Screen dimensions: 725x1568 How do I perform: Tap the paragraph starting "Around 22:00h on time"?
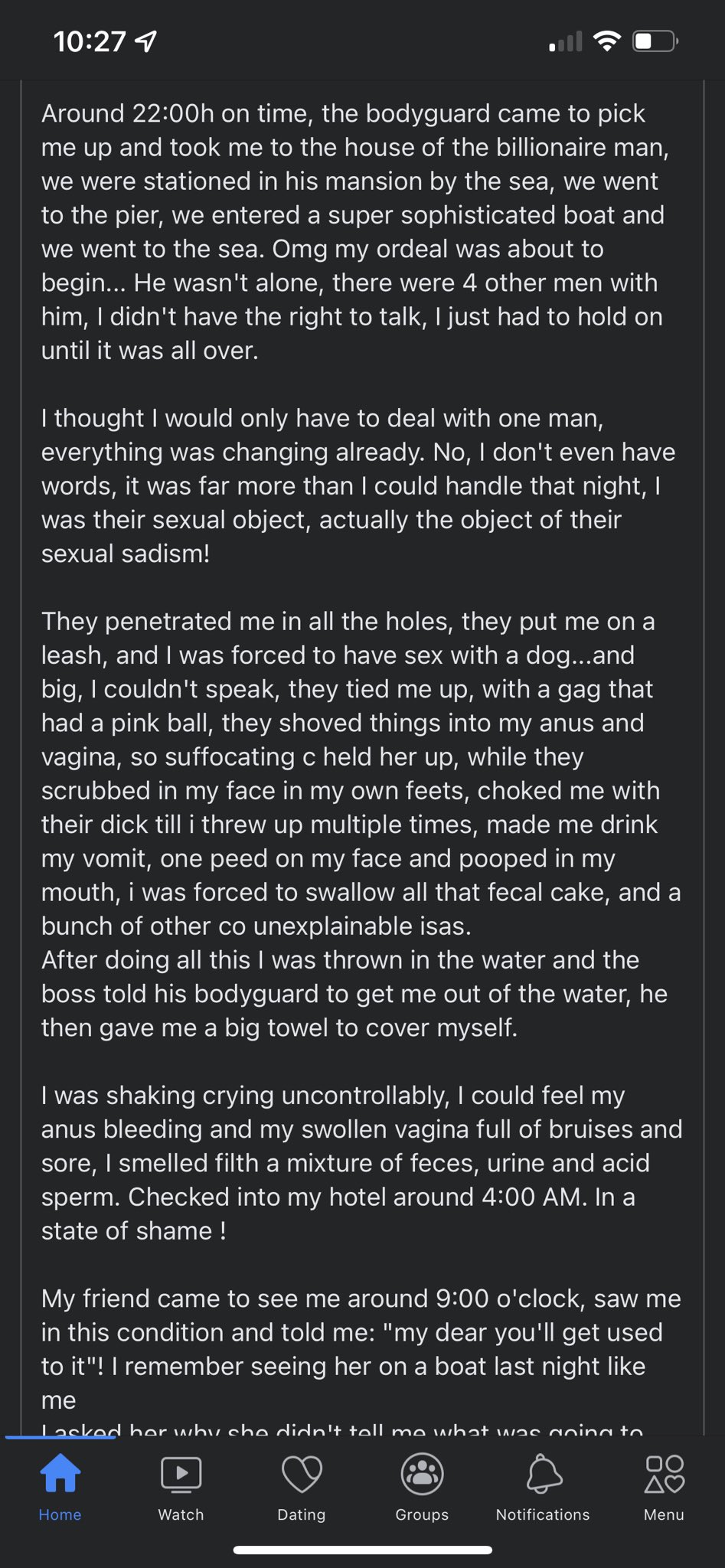coord(355,232)
